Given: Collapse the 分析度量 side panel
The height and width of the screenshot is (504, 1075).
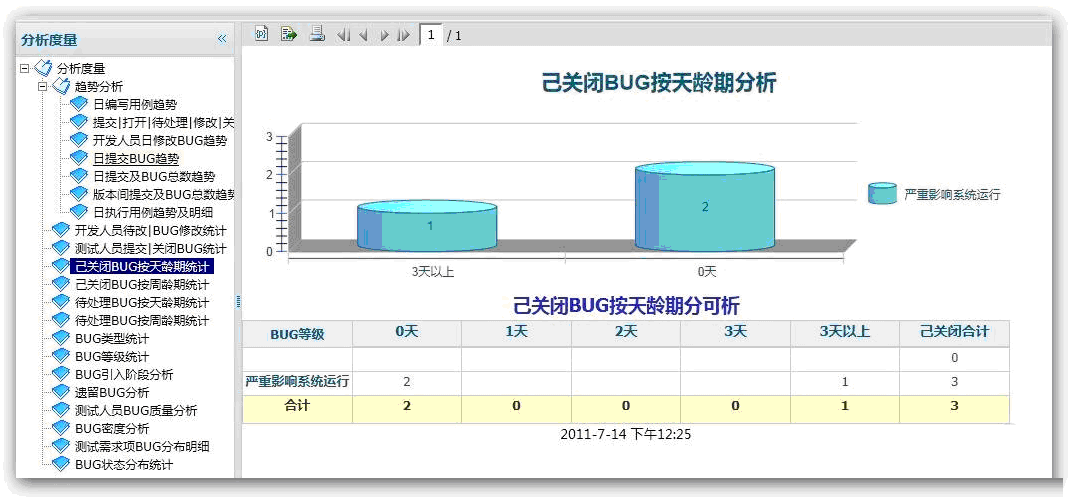Looking at the screenshot, I should point(222,39).
